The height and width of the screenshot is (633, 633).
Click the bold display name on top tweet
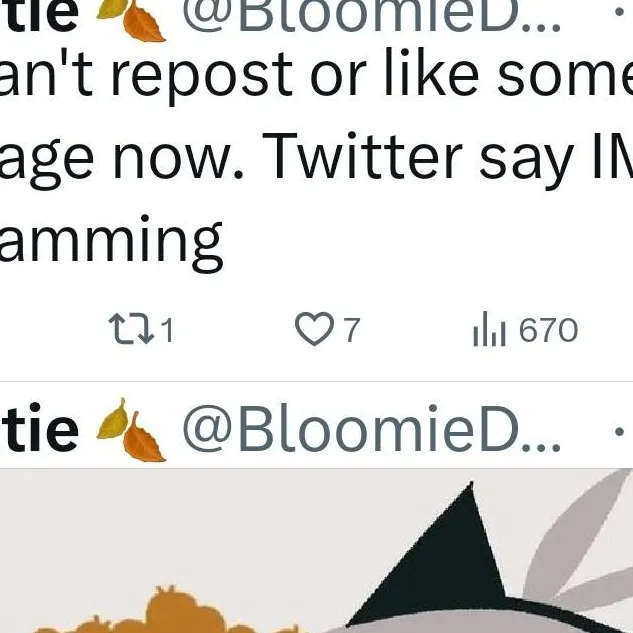(x=39, y=15)
